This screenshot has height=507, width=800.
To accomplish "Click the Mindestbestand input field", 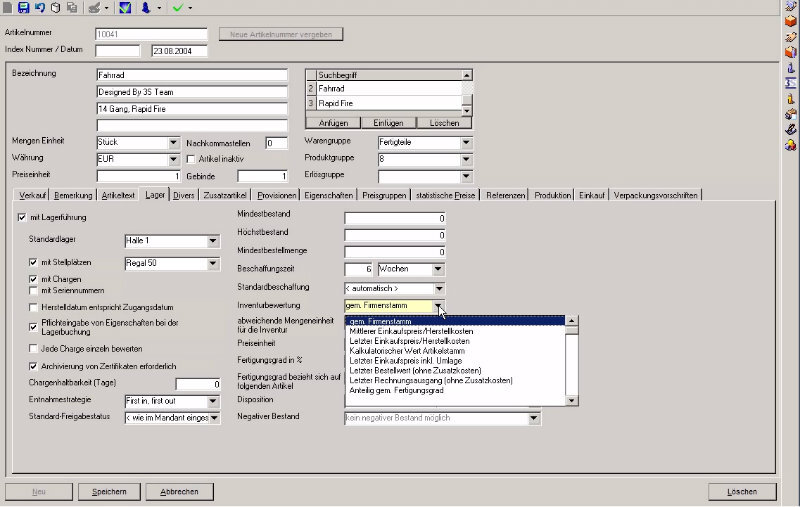I will [x=395, y=218].
